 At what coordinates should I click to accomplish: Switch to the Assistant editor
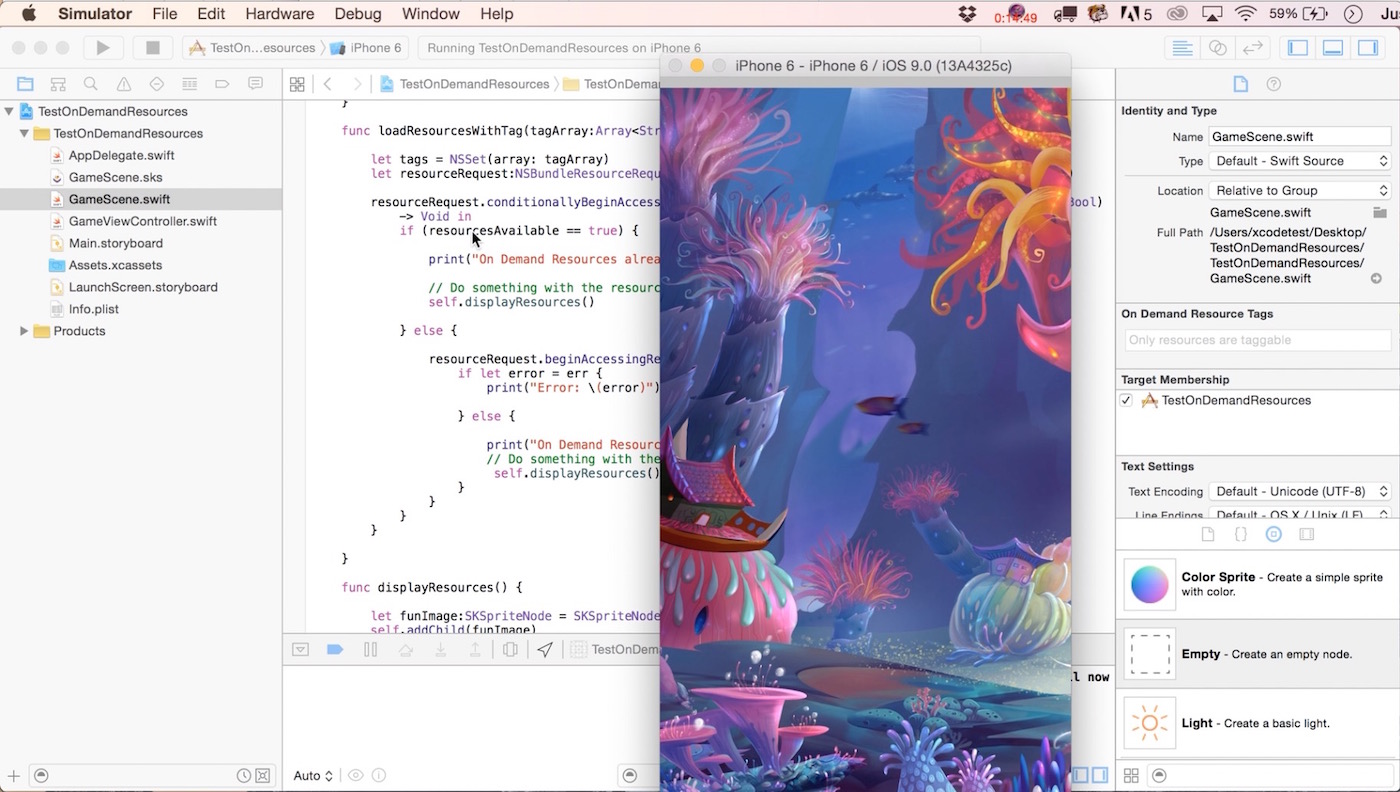click(x=1217, y=48)
